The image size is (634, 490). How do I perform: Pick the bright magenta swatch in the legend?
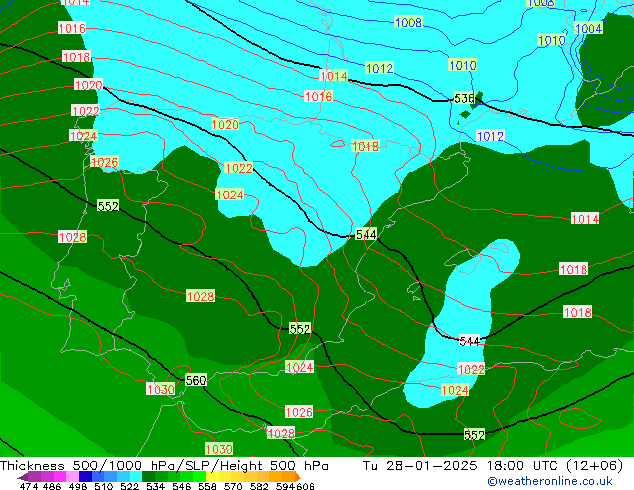(59, 477)
